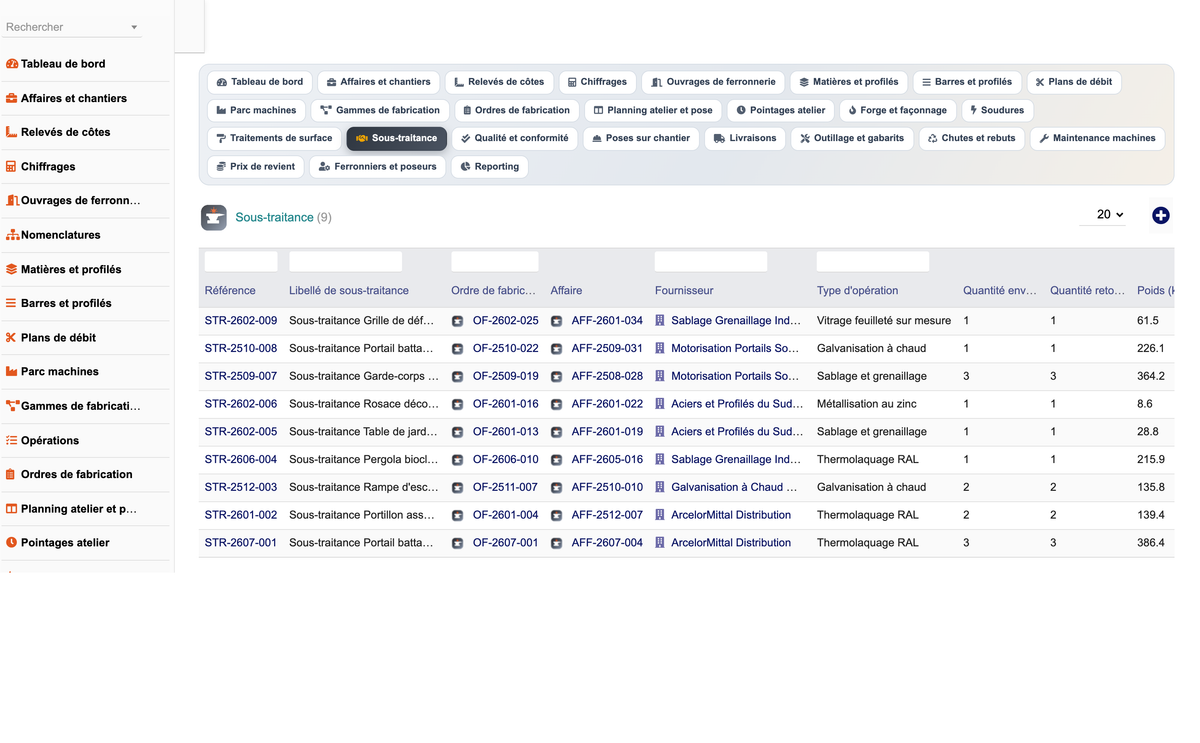Open reference link STR-2602-009
The image size is (1200, 743).
(241, 321)
